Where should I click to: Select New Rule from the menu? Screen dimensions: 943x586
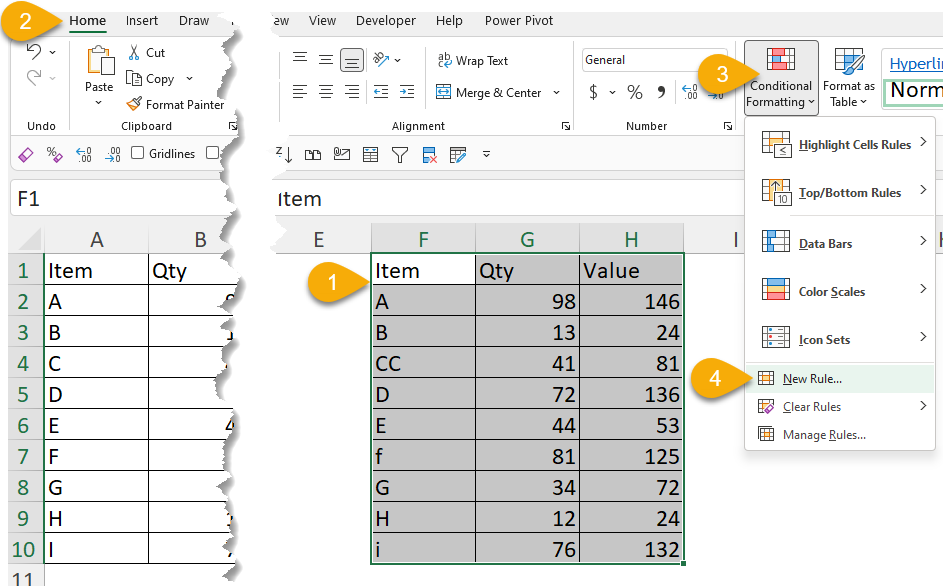pos(812,379)
